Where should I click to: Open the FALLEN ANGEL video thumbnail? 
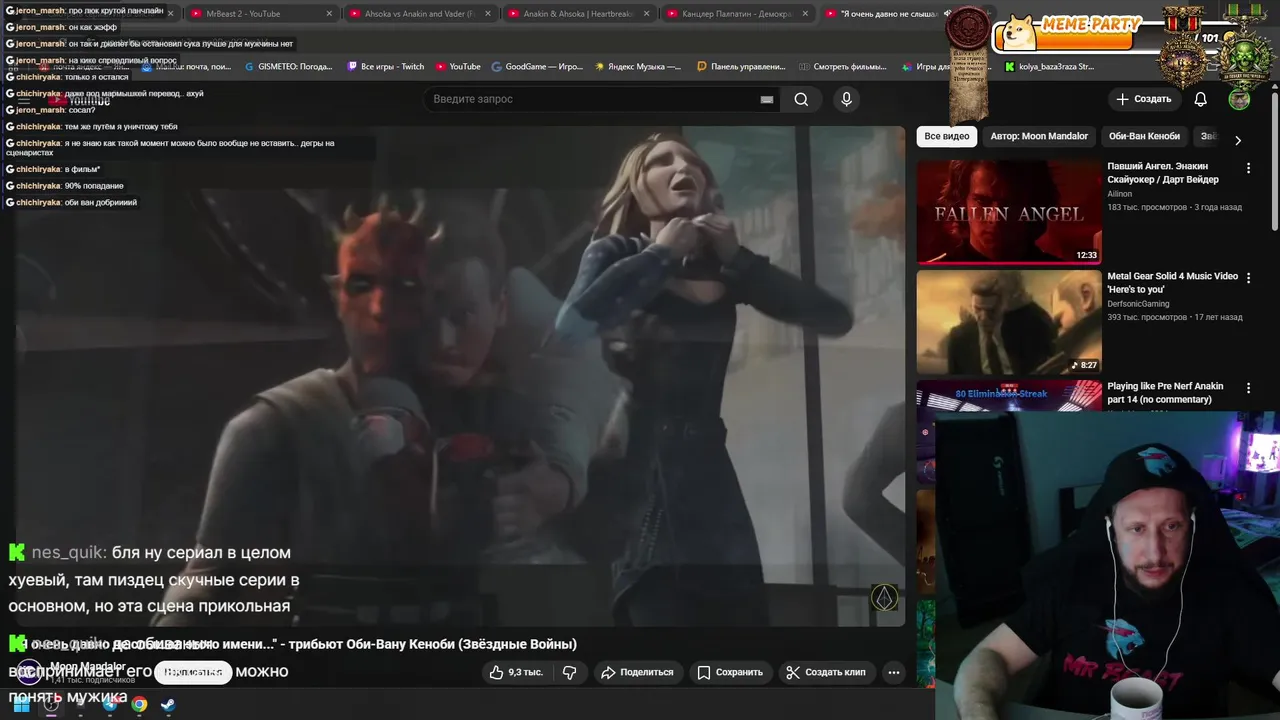(1009, 212)
